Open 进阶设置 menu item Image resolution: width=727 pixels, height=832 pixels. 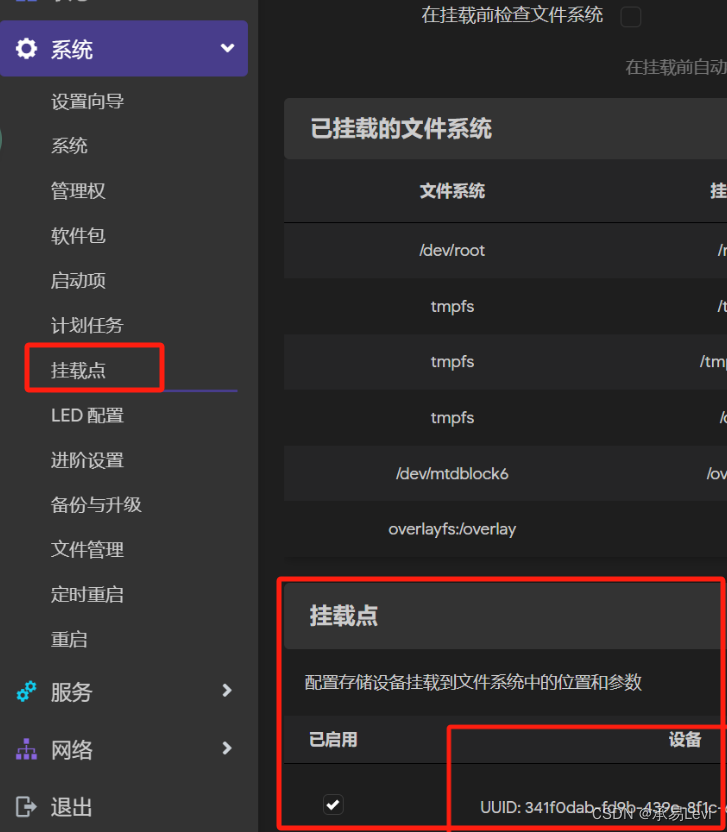point(88,460)
